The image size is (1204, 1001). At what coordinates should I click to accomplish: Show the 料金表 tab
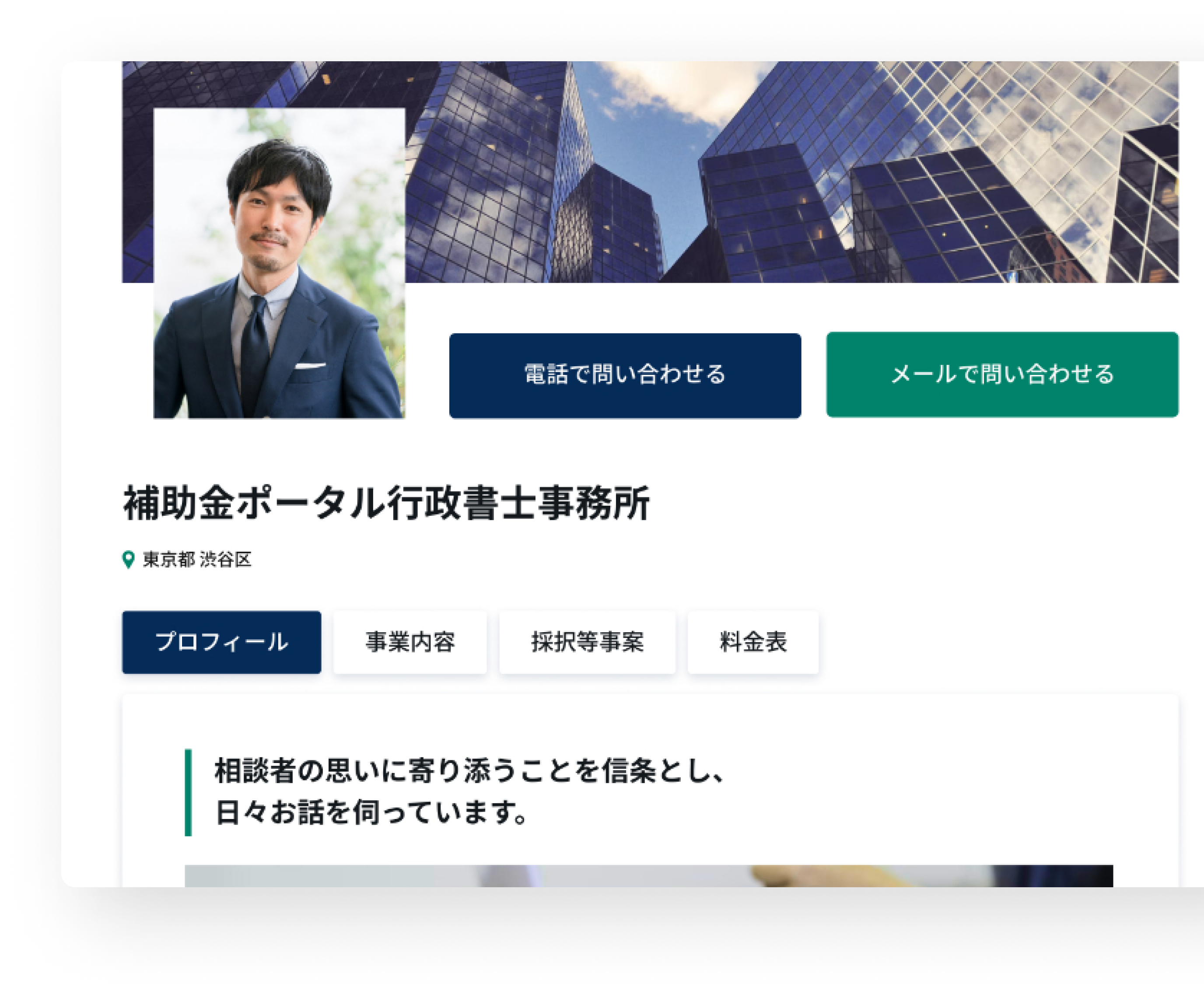click(x=753, y=642)
